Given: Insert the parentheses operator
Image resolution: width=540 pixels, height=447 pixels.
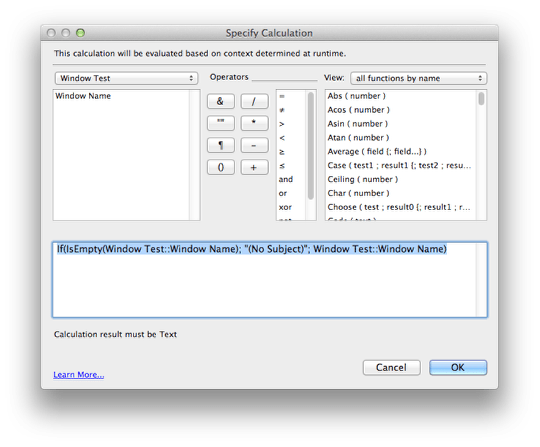Looking at the screenshot, I should click(x=220, y=167).
